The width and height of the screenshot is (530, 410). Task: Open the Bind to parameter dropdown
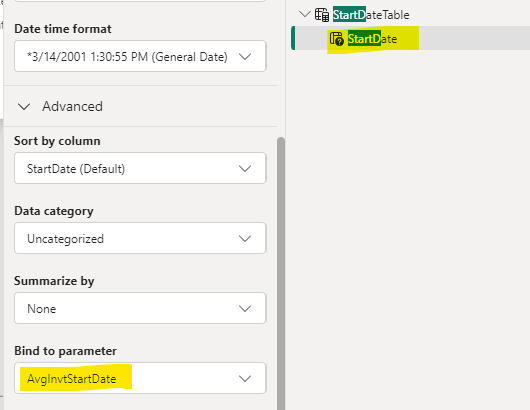point(140,378)
